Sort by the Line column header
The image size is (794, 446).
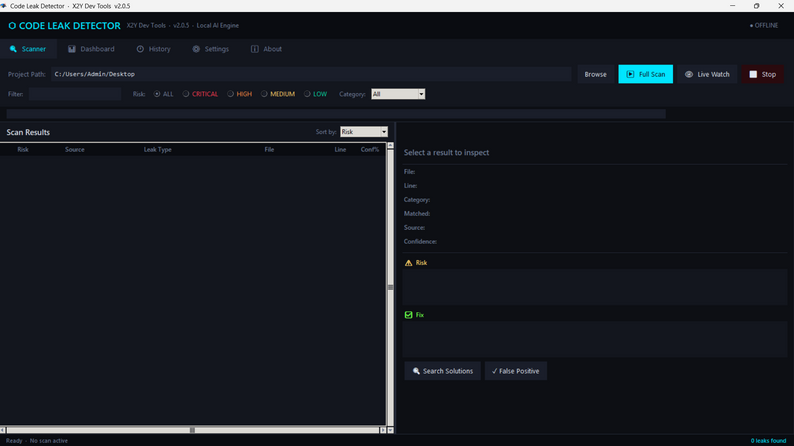click(340, 149)
